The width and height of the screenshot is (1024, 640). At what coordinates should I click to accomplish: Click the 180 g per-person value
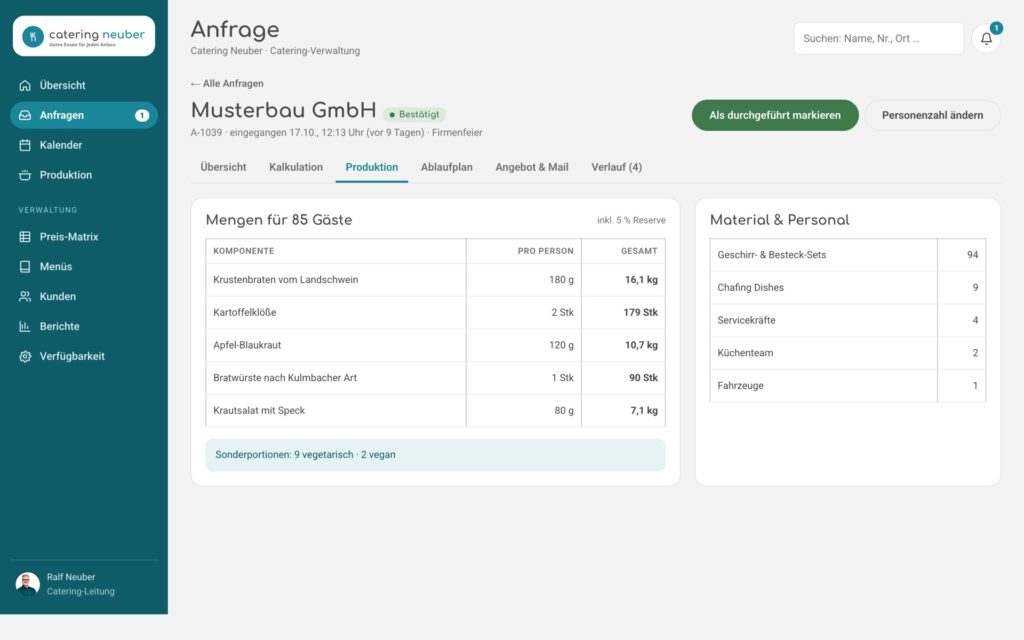[561, 280]
